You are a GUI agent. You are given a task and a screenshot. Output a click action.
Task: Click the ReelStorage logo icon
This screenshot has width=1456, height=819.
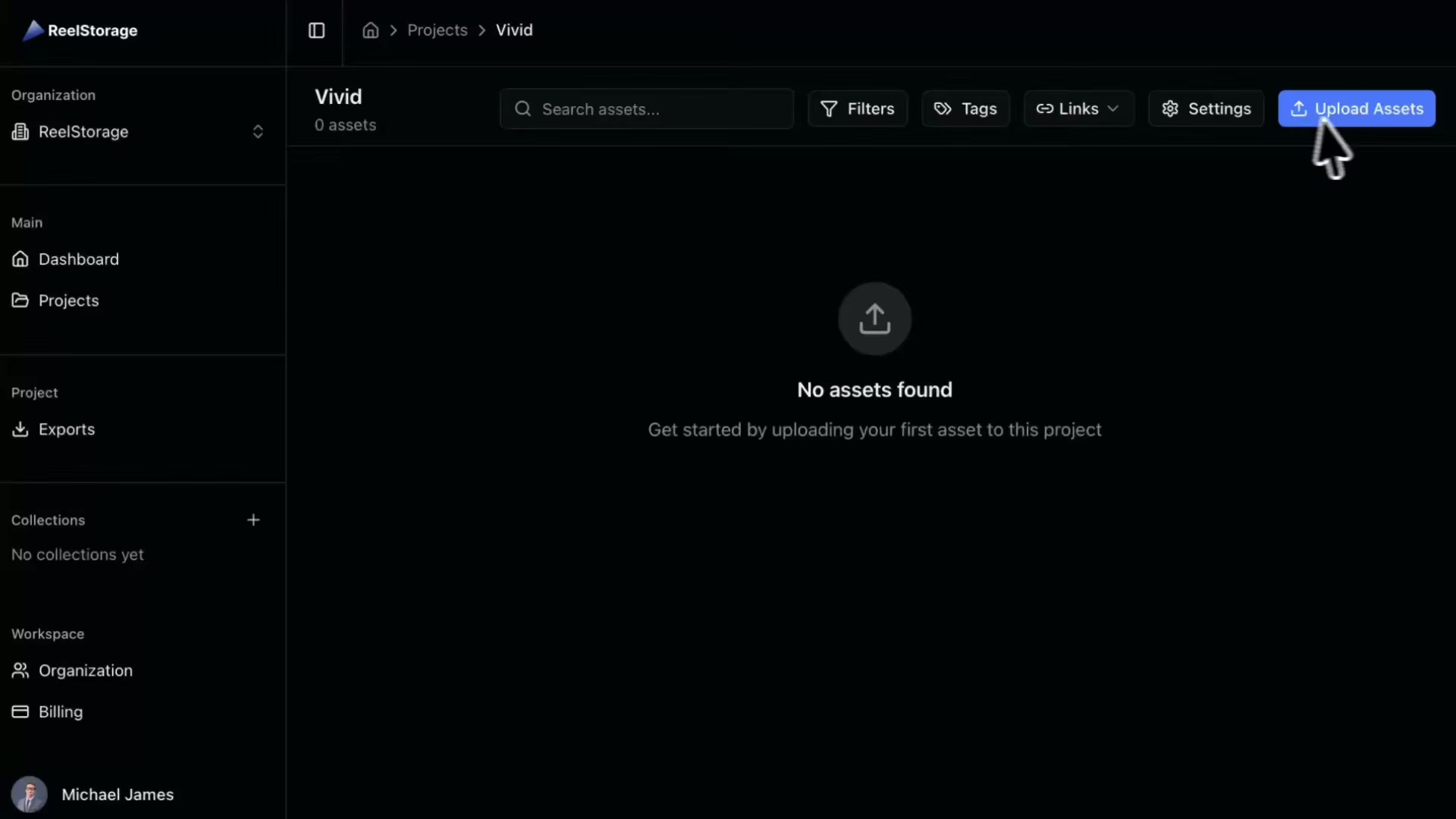pyautogui.click(x=33, y=30)
